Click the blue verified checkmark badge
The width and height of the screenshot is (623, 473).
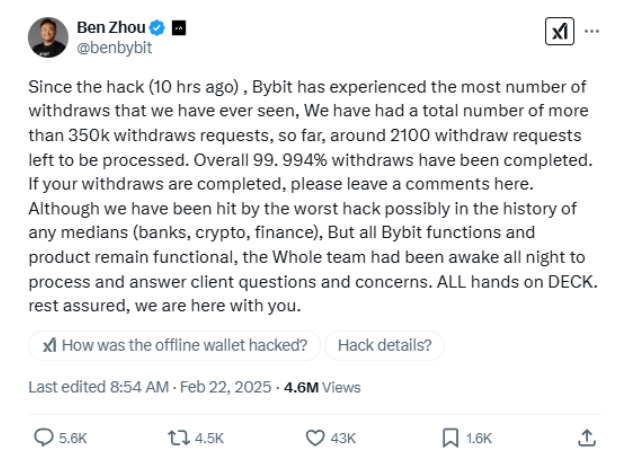(x=157, y=28)
